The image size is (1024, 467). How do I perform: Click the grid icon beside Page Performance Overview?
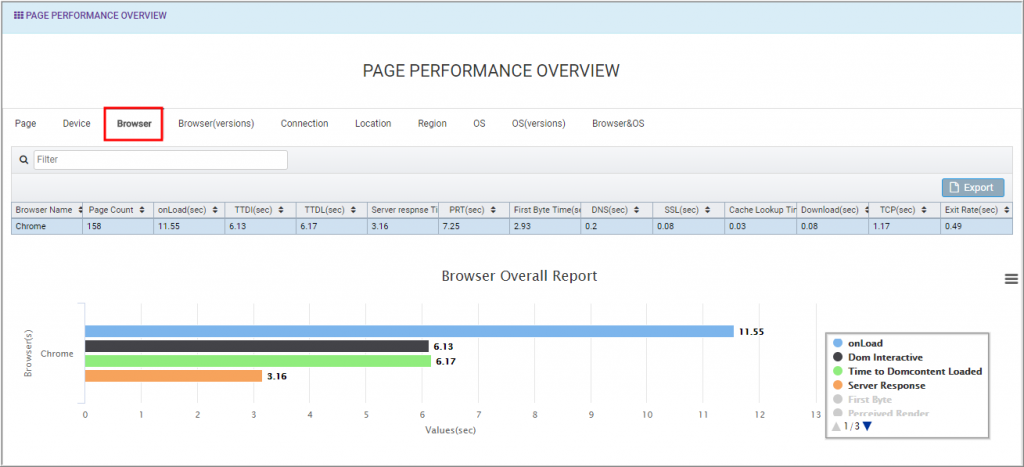coord(18,15)
